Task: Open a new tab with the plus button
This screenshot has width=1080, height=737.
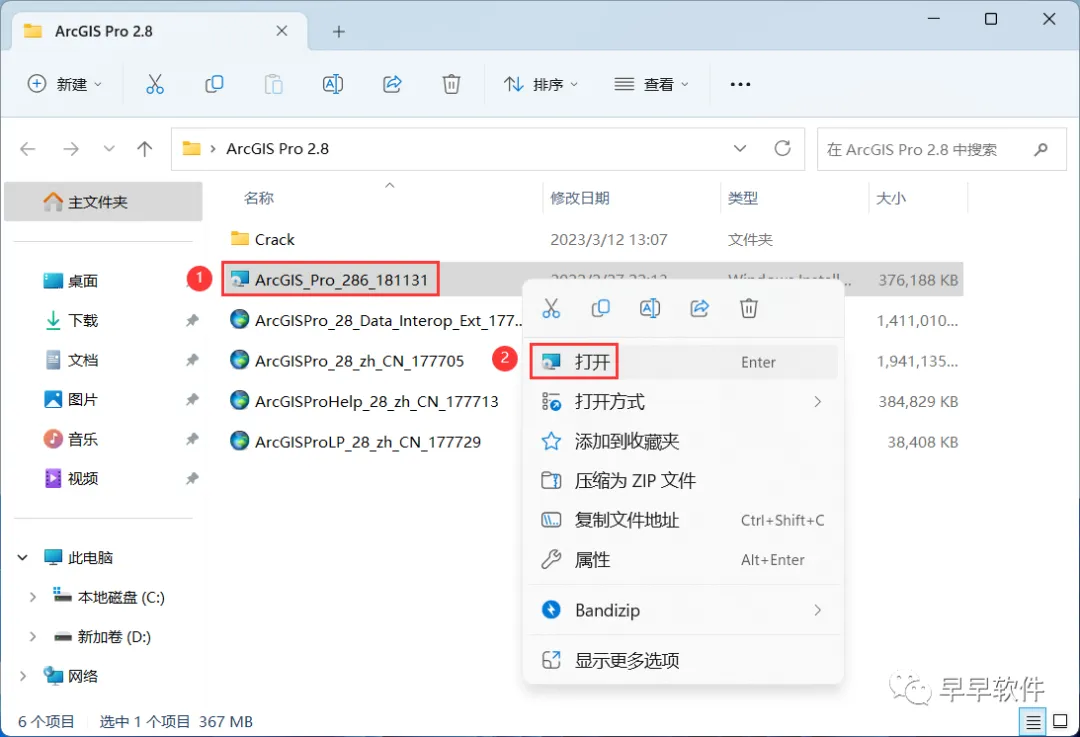Action: (338, 32)
